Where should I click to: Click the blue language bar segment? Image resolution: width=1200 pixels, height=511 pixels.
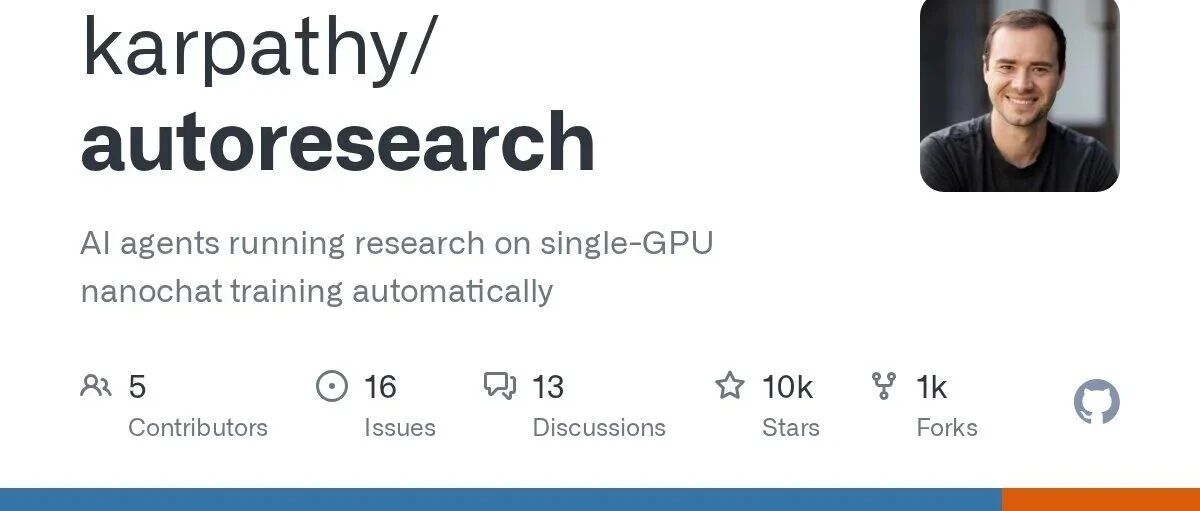[x=500, y=500]
